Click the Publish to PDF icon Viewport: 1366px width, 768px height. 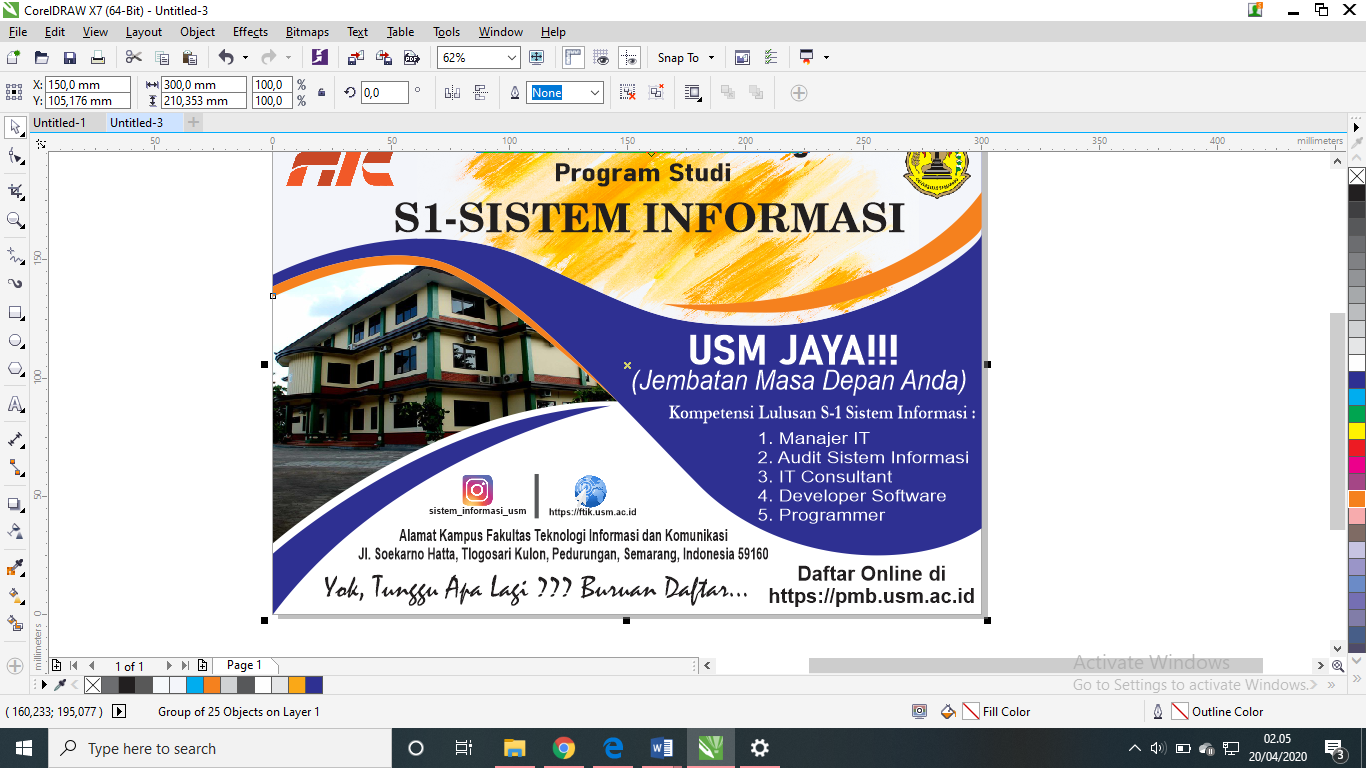tap(410, 58)
